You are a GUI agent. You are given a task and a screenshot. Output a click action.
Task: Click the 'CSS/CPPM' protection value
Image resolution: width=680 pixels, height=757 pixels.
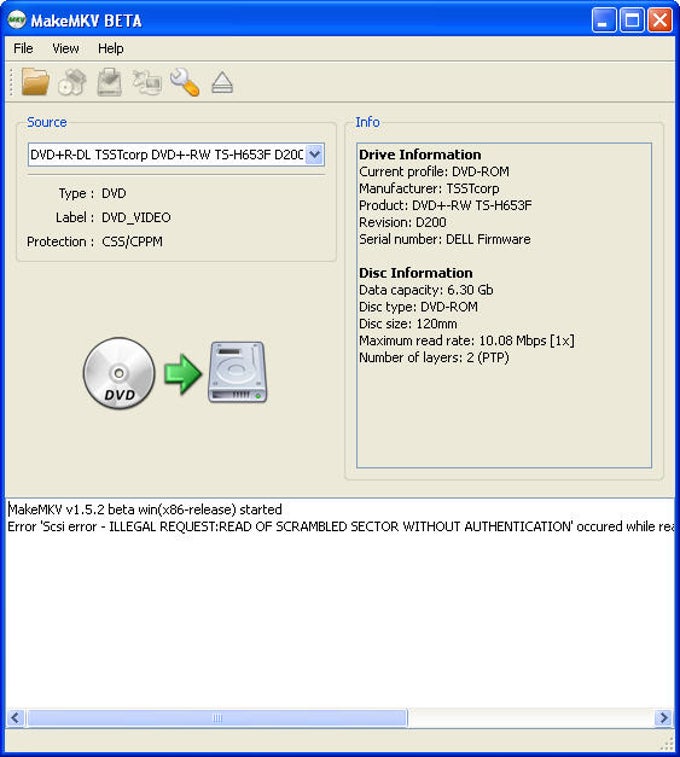(132, 241)
